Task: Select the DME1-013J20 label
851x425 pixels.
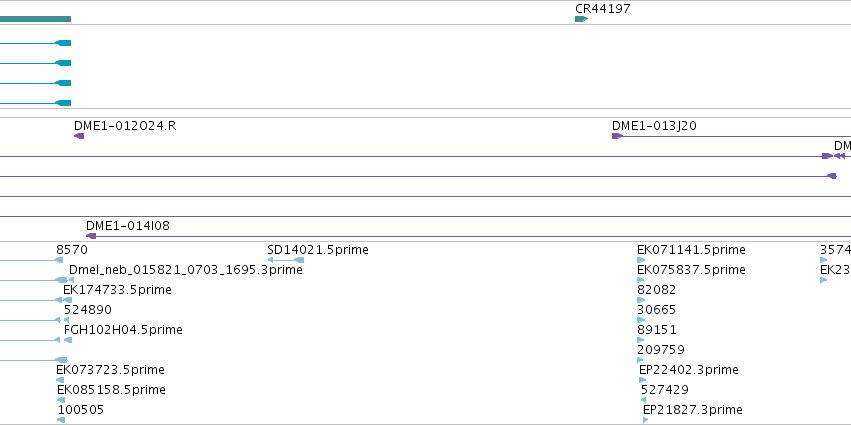Action: point(654,126)
